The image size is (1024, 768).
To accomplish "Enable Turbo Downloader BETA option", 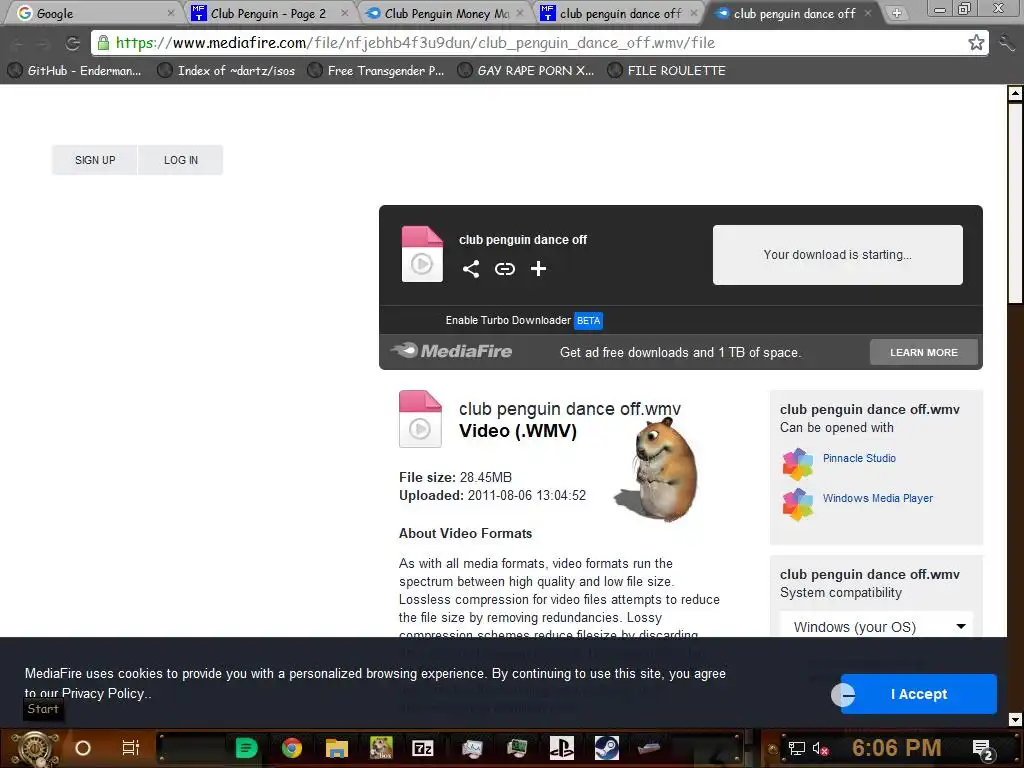I will (x=523, y=320).
